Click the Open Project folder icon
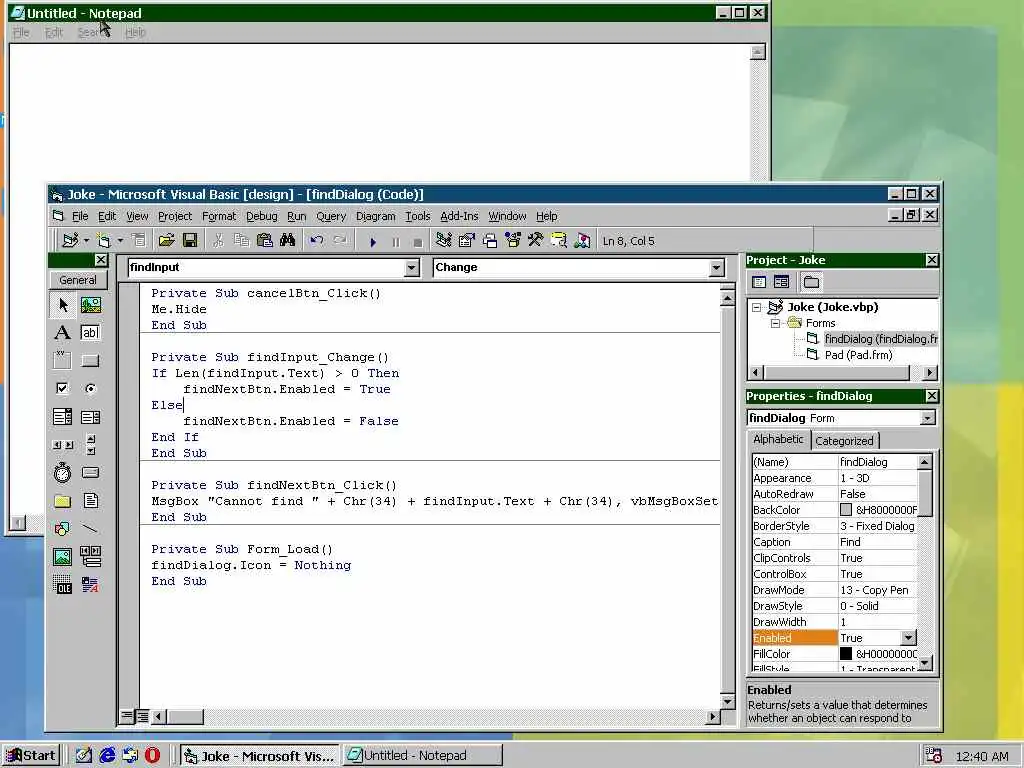Image resolution: width=1024 pixels, height=768 pixels. pos(167,240)
